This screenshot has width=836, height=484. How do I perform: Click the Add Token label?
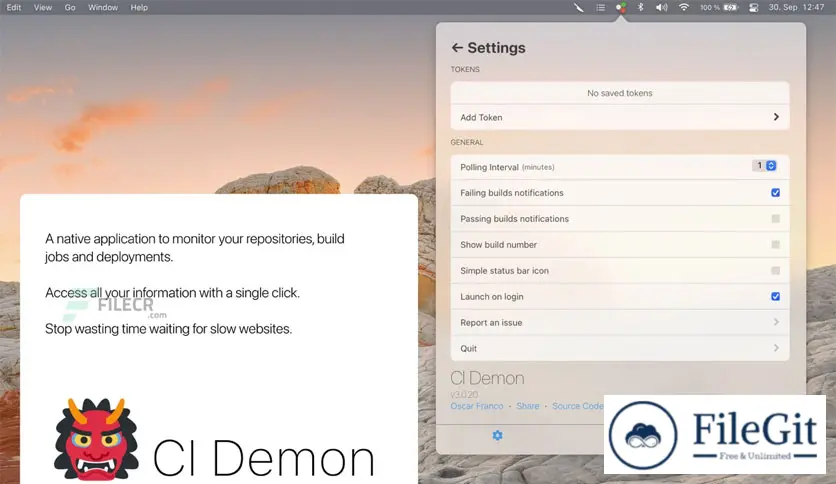[x=481, y=117]
